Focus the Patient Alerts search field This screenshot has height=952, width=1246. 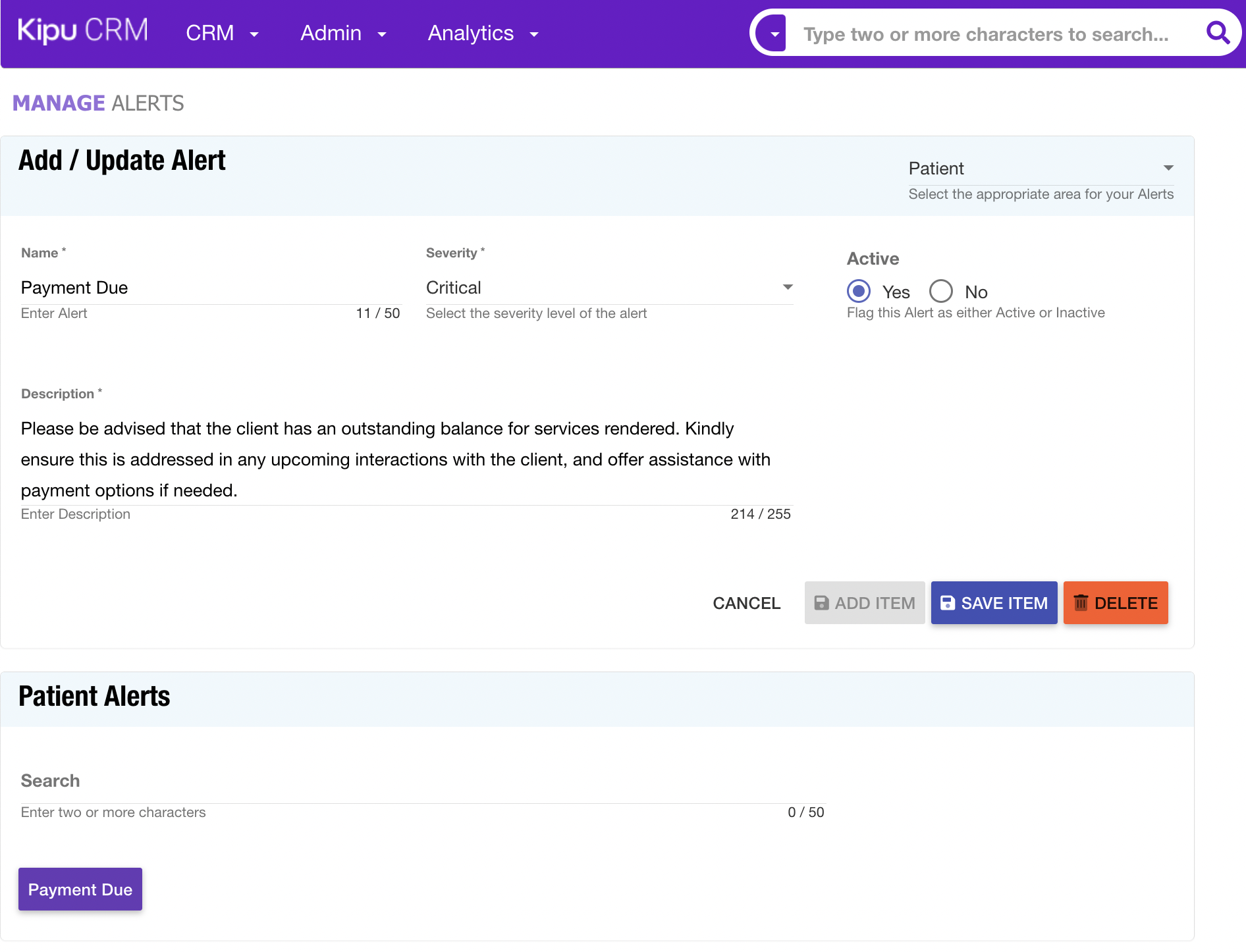[x=421, y=790]
